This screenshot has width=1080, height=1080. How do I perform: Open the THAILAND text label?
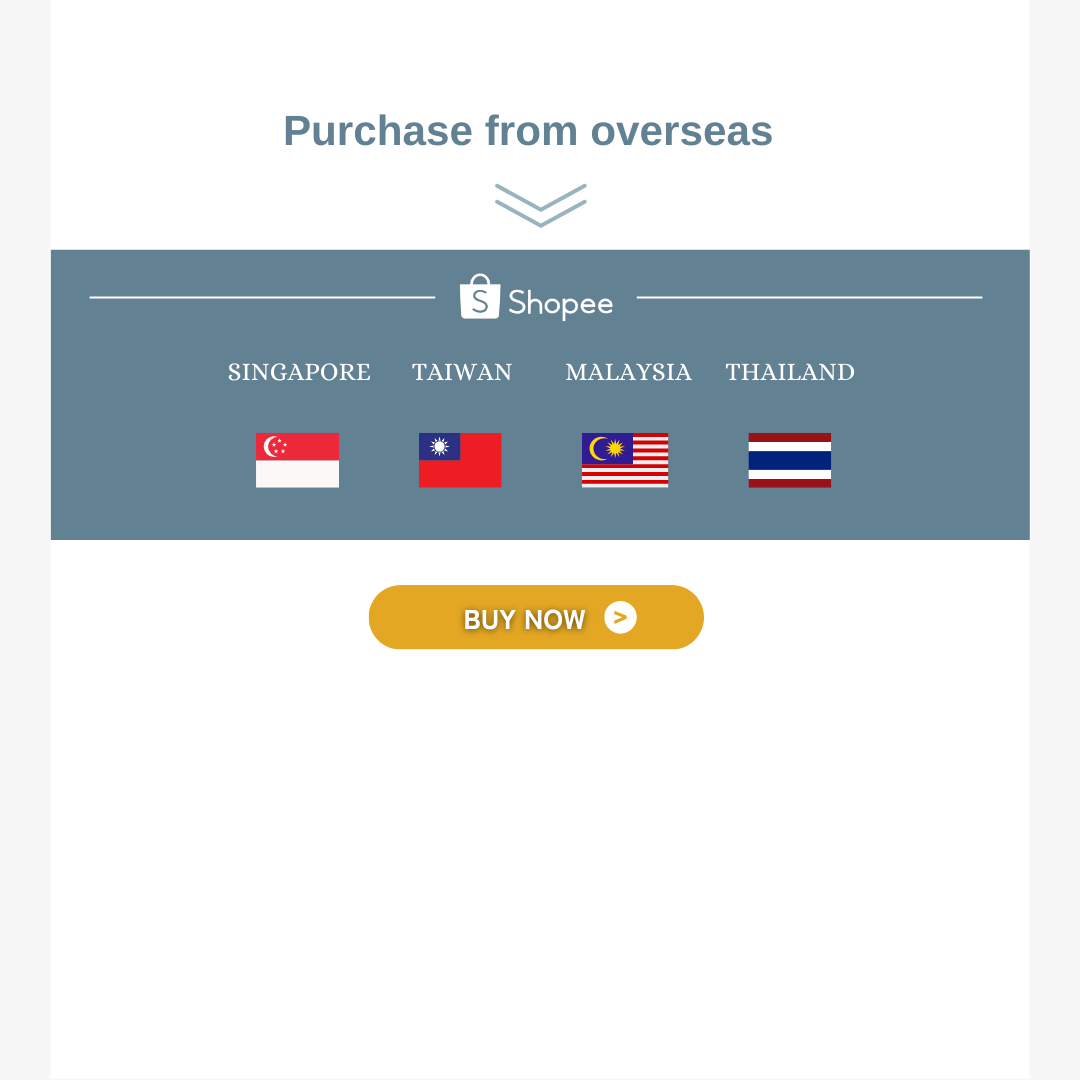[790, 372]
